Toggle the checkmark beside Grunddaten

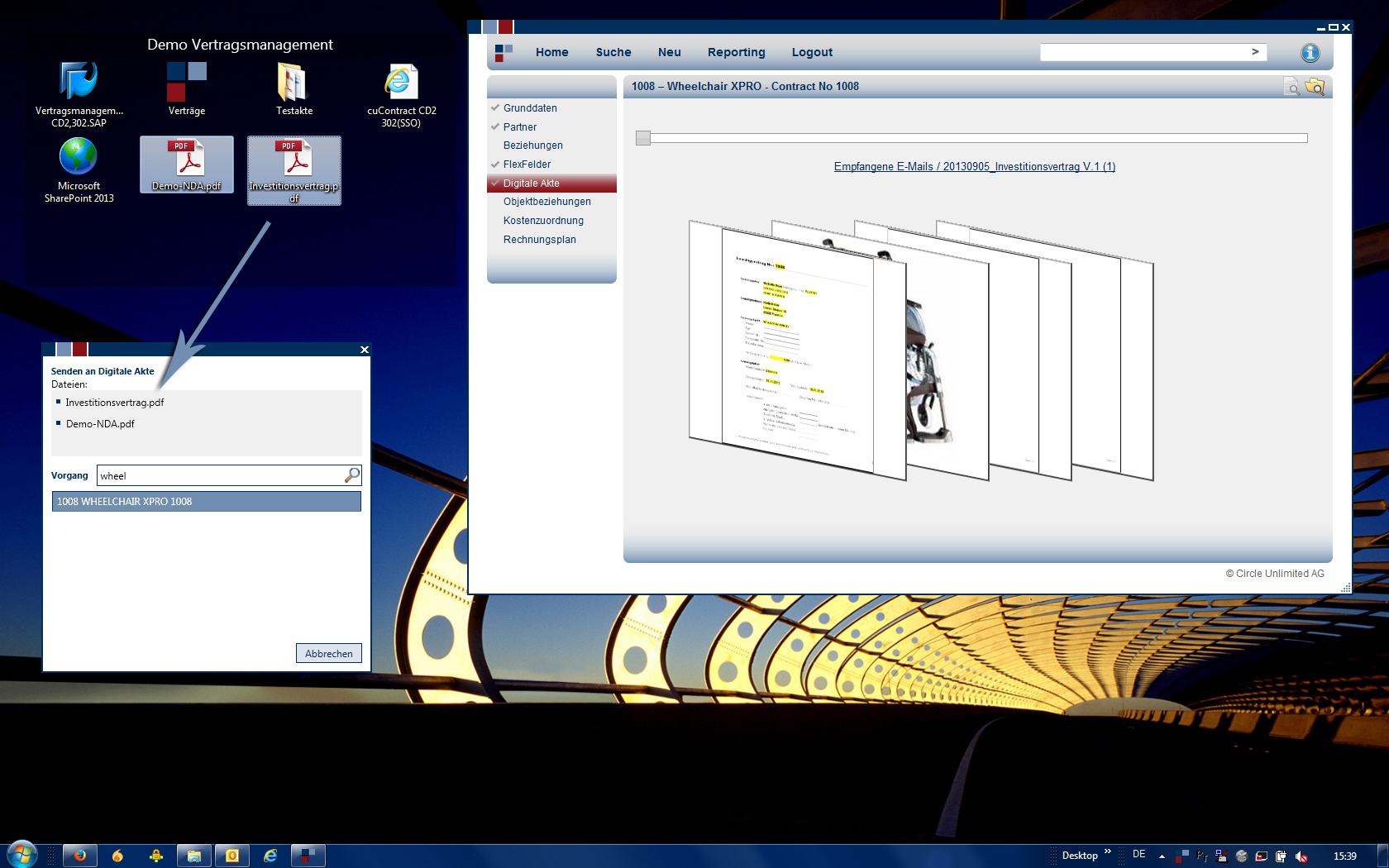[494, 108]
